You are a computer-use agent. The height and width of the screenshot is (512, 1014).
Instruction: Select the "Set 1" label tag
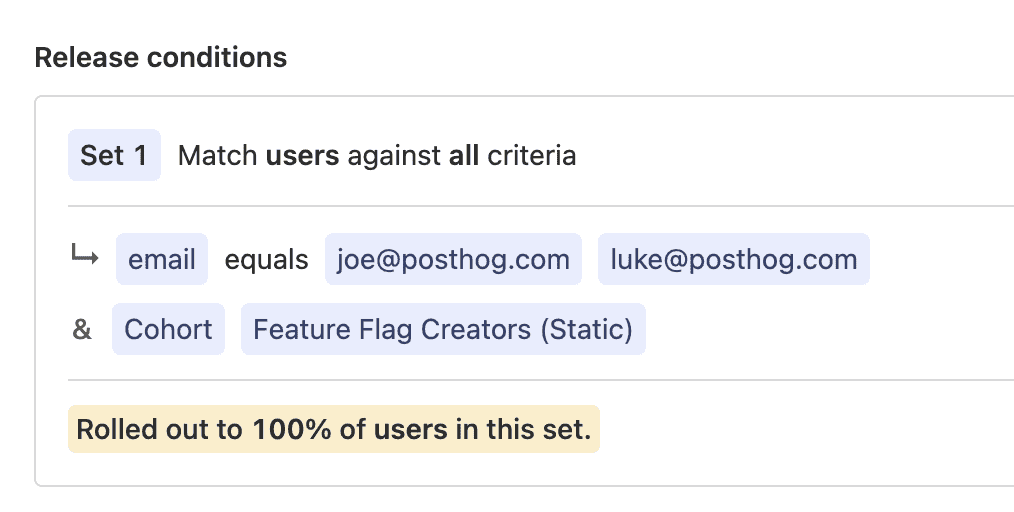pos(114,156)
